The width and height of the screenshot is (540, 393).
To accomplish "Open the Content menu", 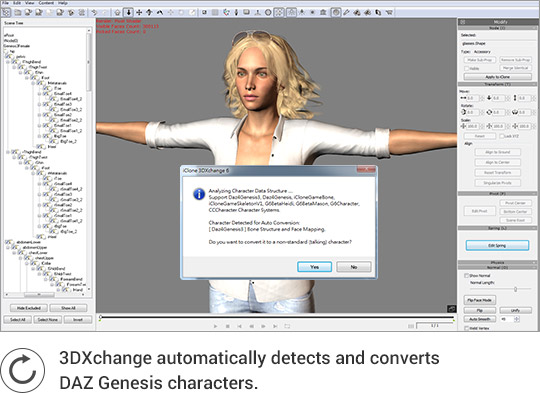I will (46, 3).
